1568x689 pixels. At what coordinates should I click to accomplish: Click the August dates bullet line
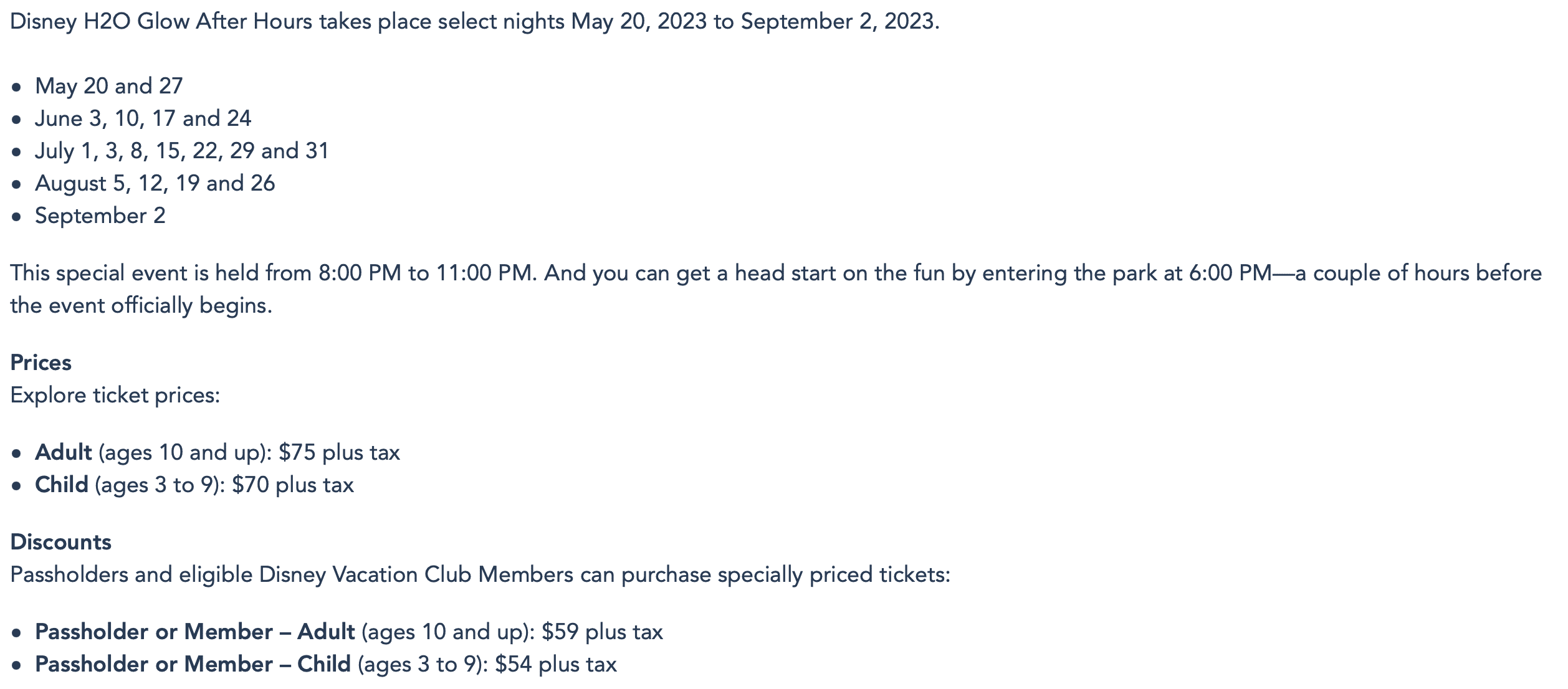click(x=155, y=183)
